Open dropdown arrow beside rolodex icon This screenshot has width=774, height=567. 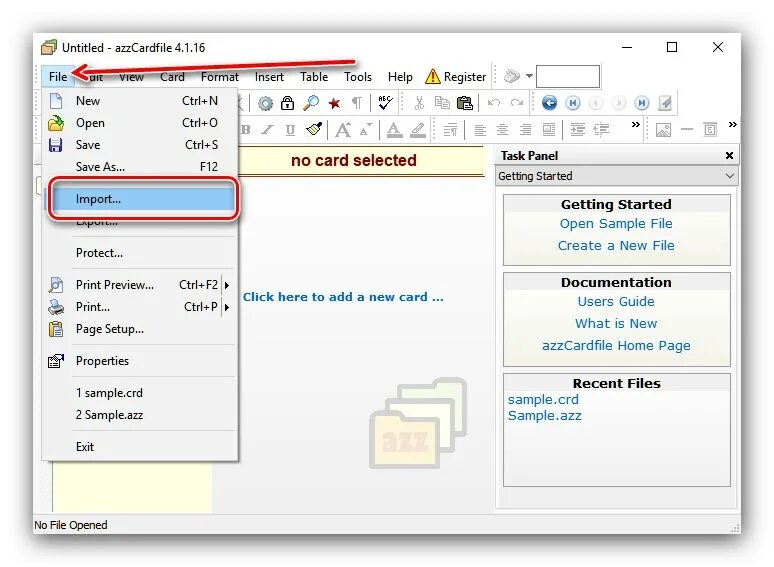(529, 76)
